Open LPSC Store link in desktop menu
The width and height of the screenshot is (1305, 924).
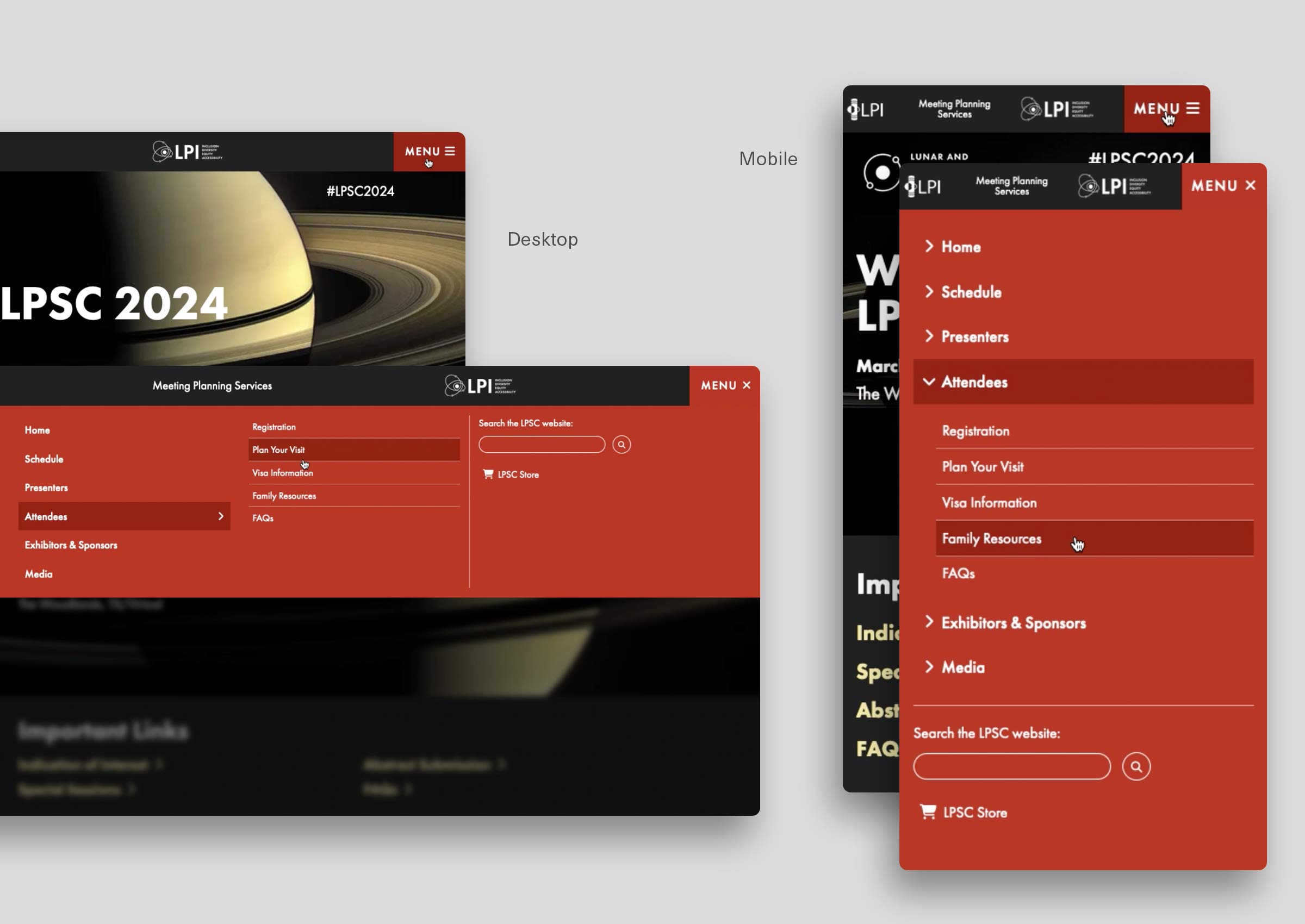(x=518, y=475)
